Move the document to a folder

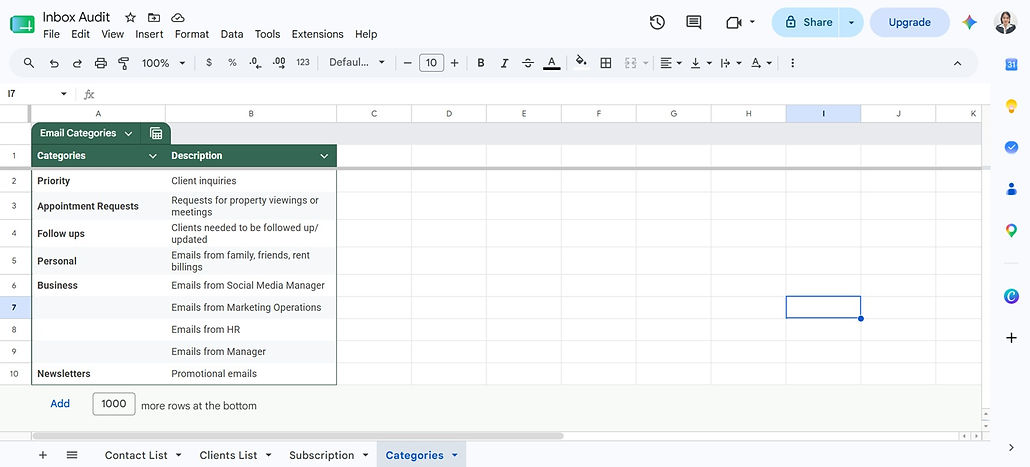154,17
